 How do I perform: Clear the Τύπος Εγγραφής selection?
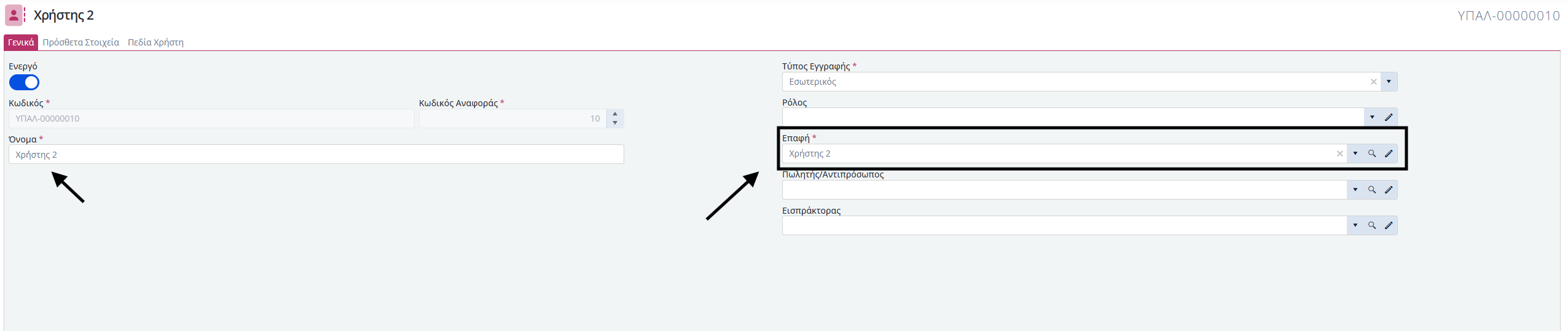pos(1374,82)
